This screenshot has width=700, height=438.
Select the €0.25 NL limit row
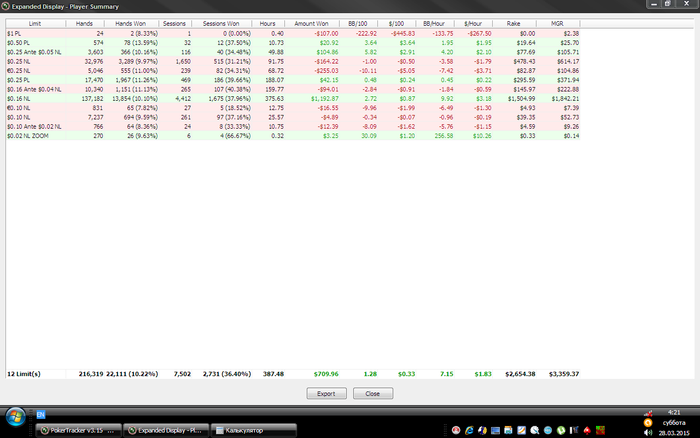pyautogui.click(x=293, y=71)
